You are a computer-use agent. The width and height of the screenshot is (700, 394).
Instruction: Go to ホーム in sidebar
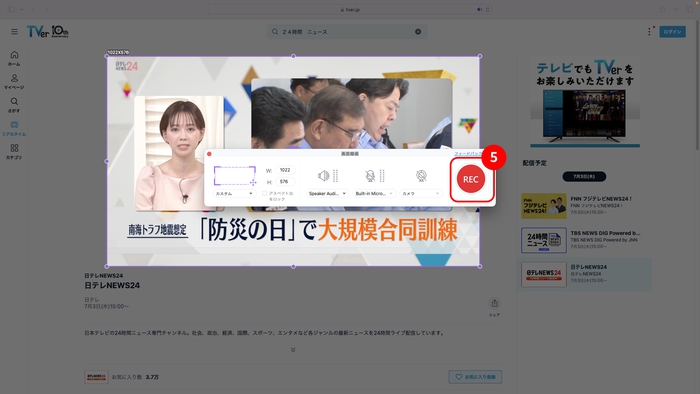(x=14, y=58)
